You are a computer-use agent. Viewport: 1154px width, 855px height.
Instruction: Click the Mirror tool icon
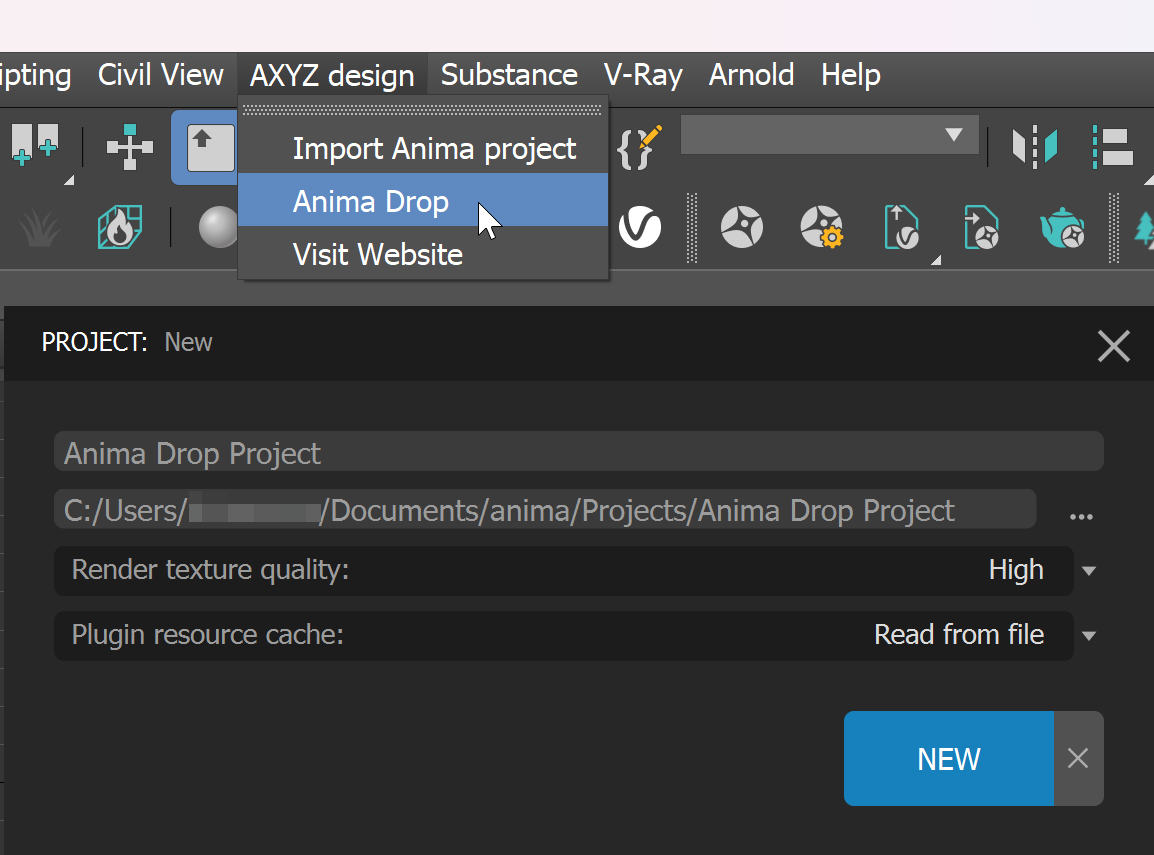(1035, 146)
